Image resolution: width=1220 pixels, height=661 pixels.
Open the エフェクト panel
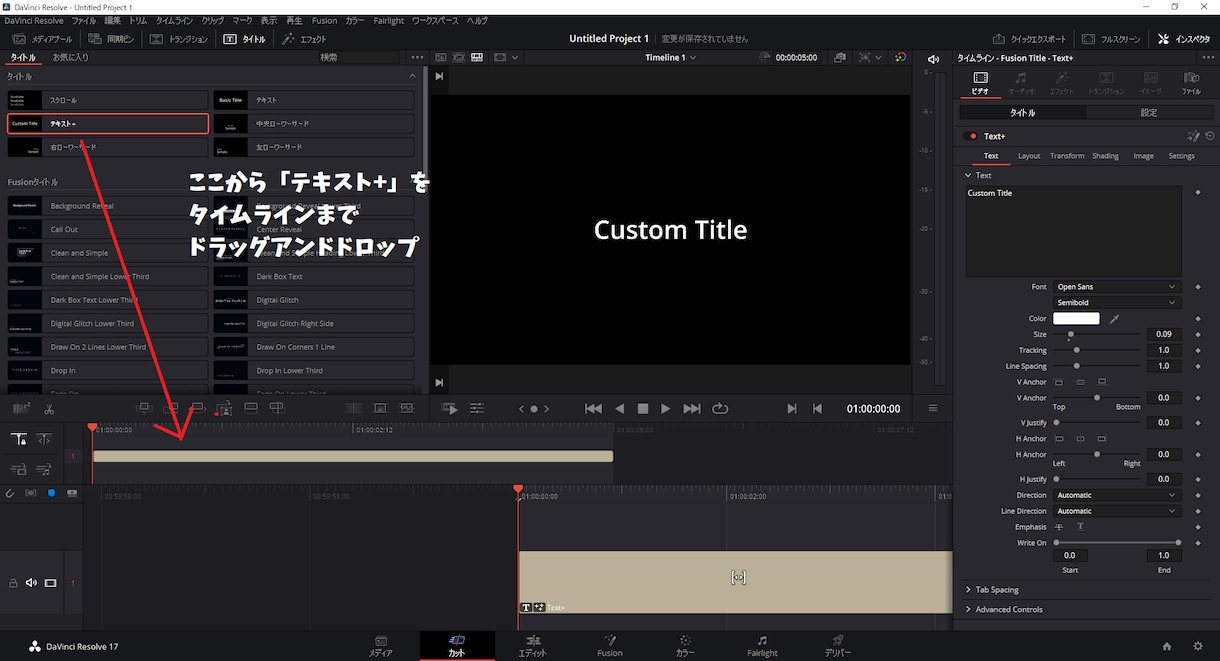coord(304,39)
